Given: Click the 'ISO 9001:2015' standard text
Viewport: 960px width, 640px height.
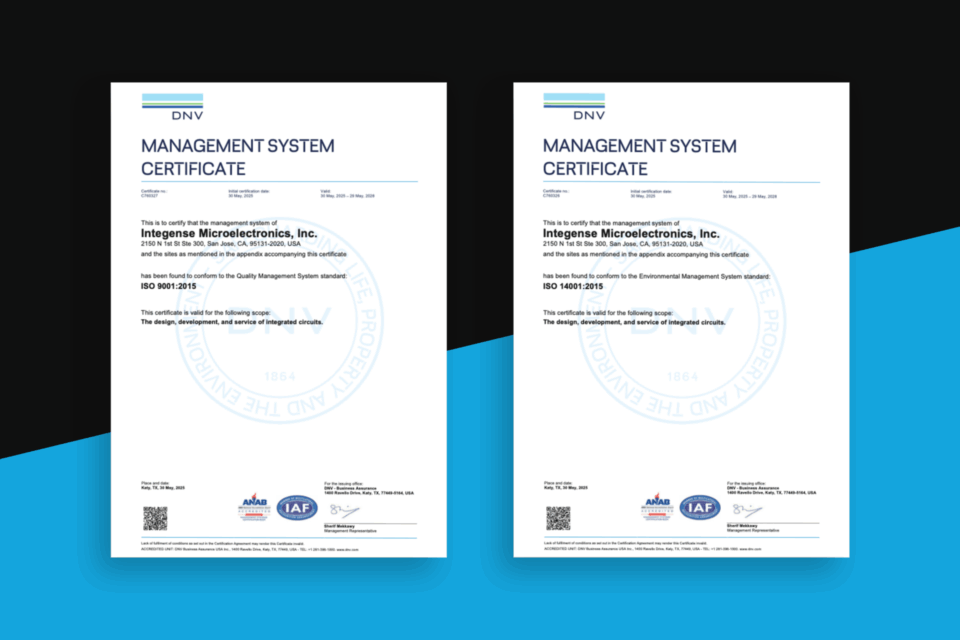Looking at the screenshot, I should pyautogui.click(x=168, y=286).
